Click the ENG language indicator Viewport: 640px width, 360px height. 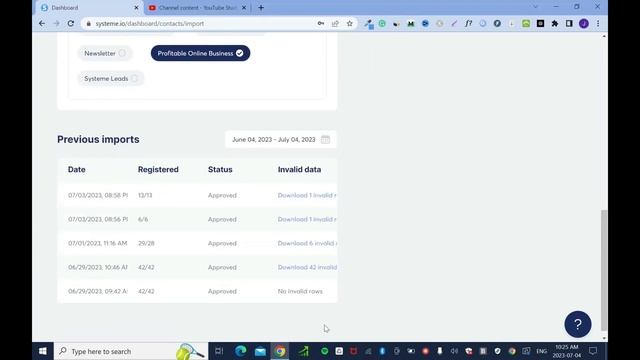point(542,351)
